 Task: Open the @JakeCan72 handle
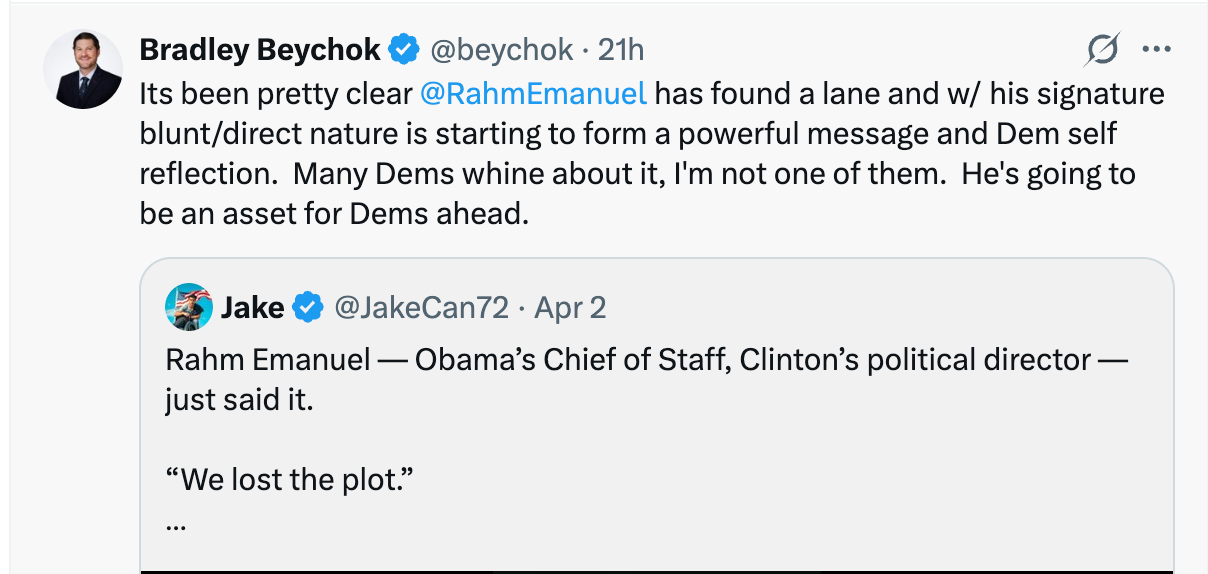click(421, 307)
